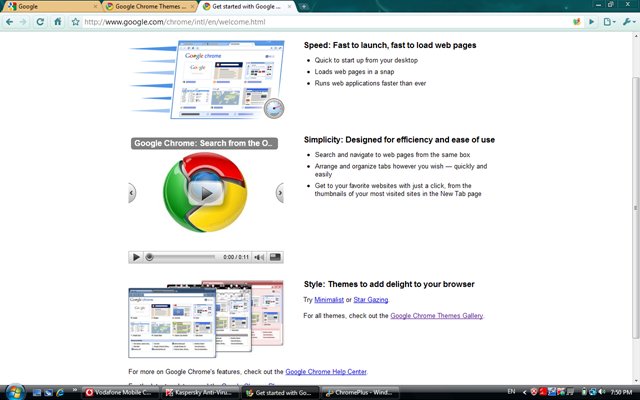The image size is (640, 400).
Task: Click the video title 'Google Chrome: Search from the O..'
Action: pyautogui.click(x=204, y=143)
